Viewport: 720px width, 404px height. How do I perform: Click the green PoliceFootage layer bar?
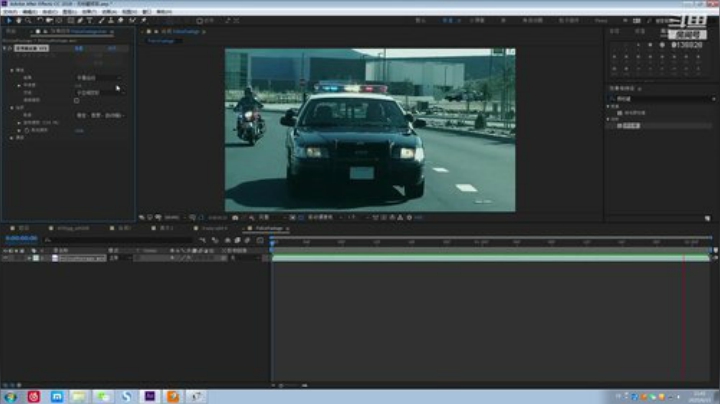pos(490,258)
